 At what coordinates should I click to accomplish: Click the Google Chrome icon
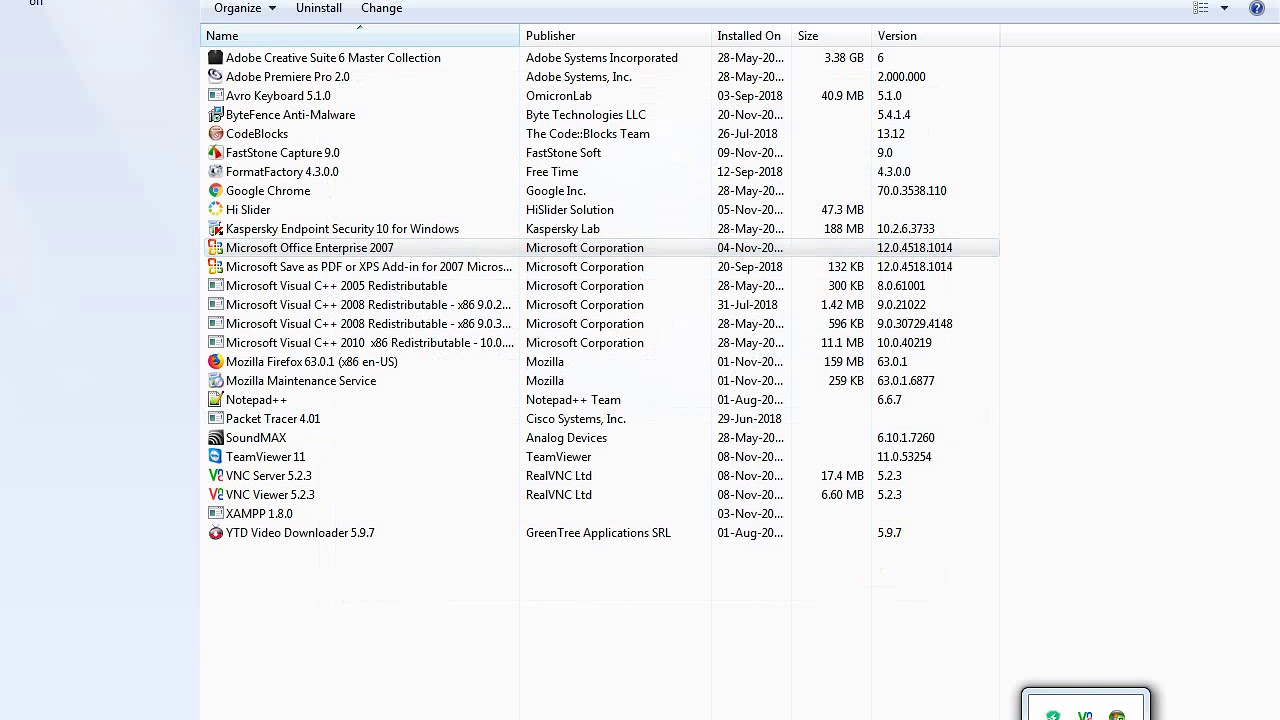pos(215,191)
